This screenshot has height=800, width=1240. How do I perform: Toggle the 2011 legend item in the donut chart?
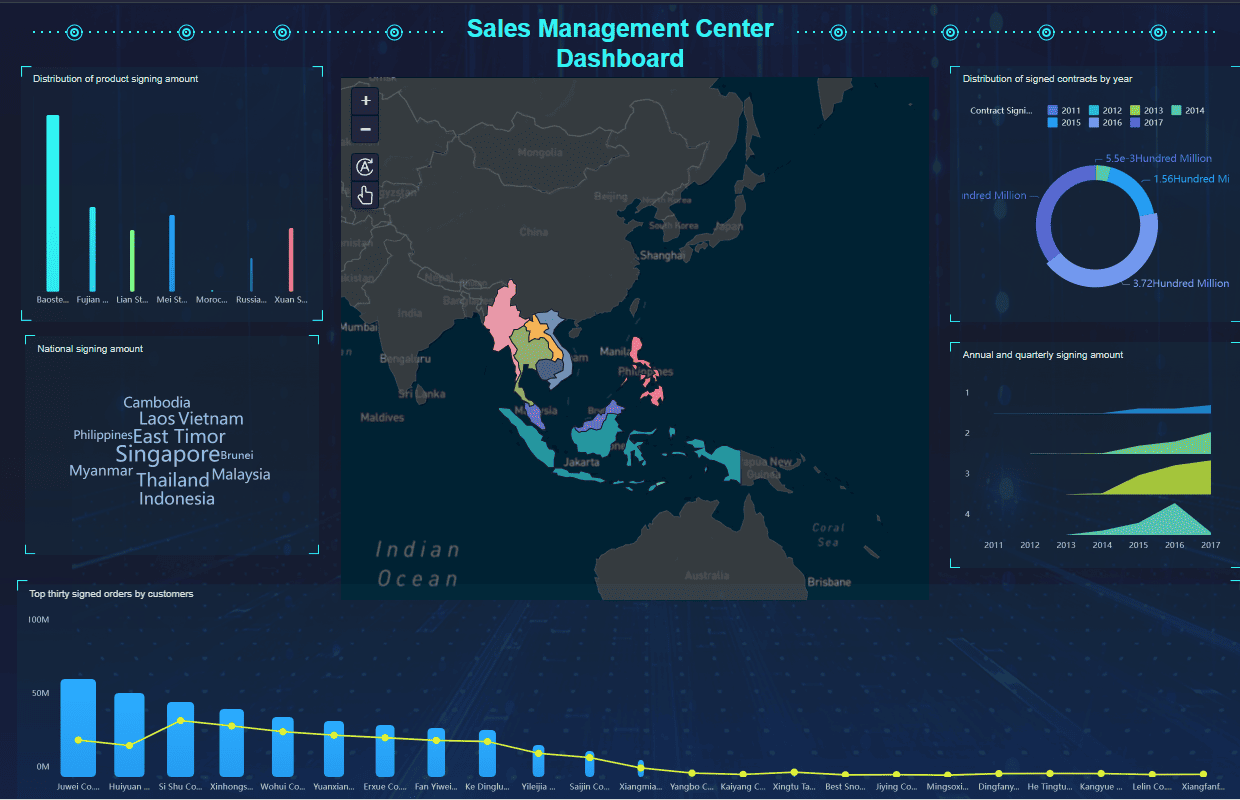[1064, 110]
